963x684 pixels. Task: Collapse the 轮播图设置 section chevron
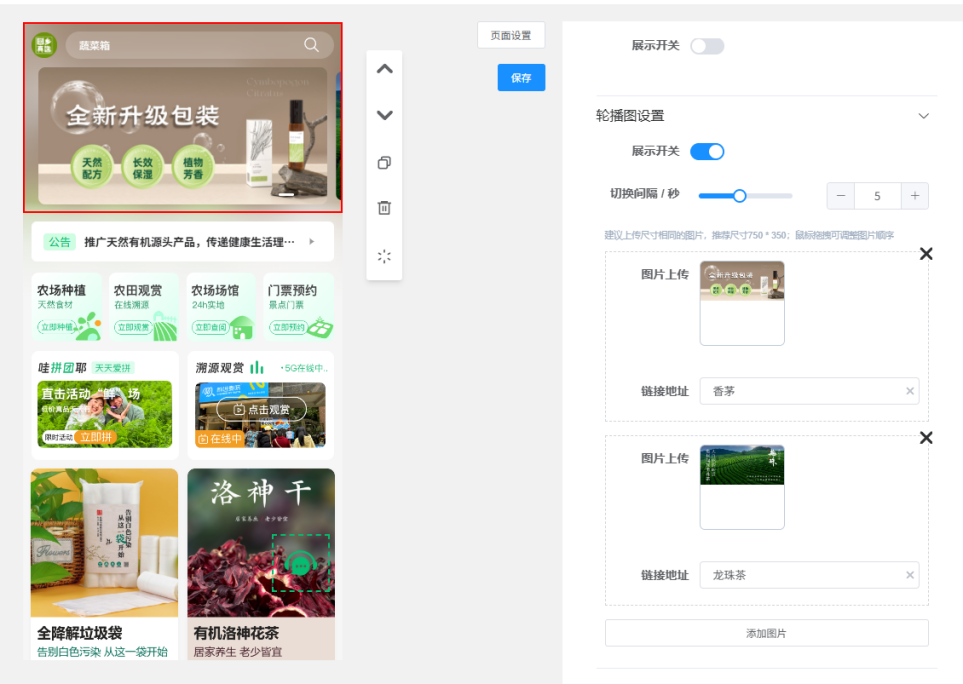[x=923, y=116]
